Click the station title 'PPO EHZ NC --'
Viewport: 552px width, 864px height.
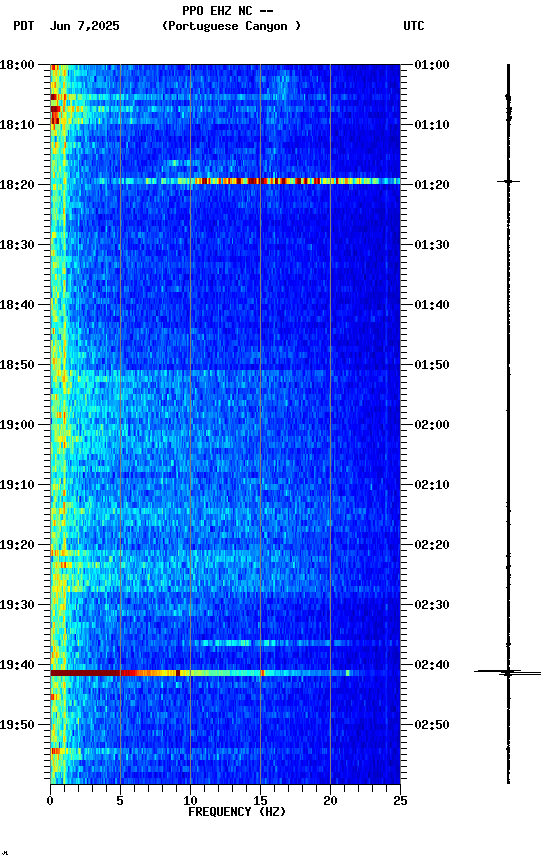[x=228, y=10]
